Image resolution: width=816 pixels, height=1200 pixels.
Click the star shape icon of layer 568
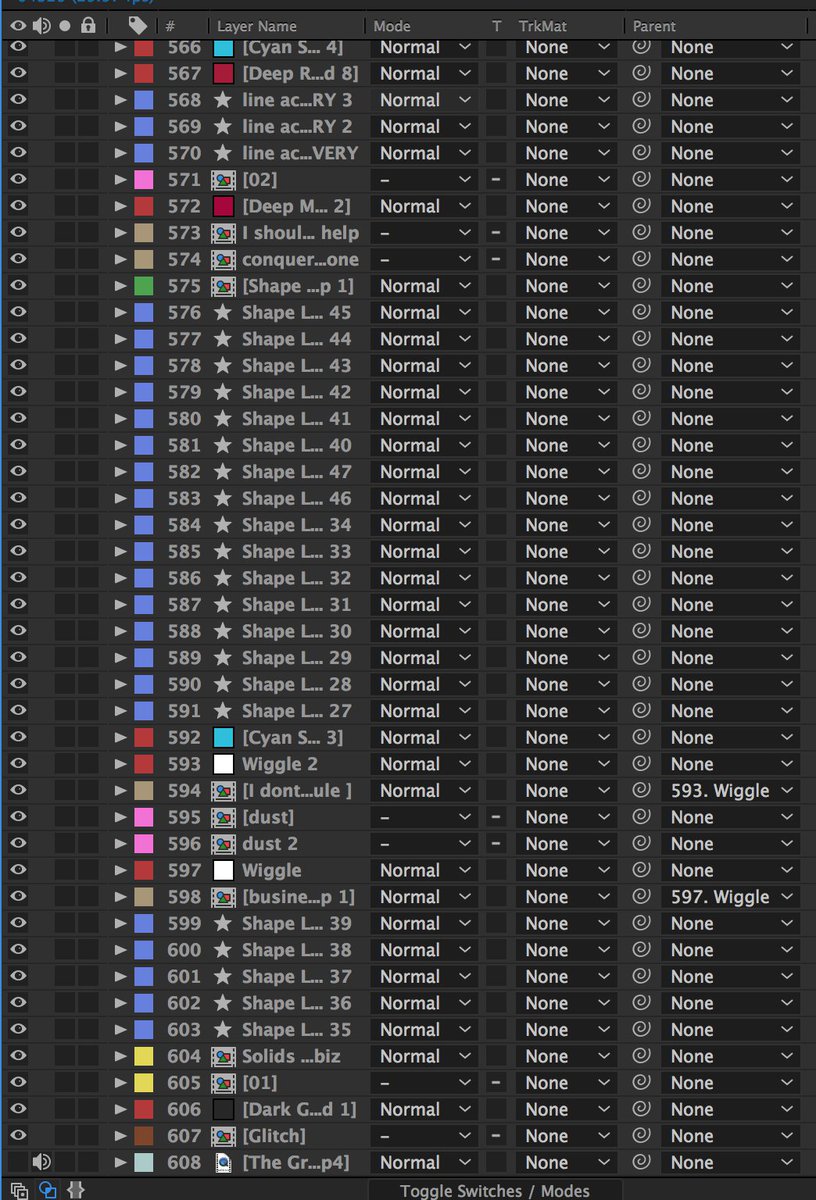coord(223,100)
